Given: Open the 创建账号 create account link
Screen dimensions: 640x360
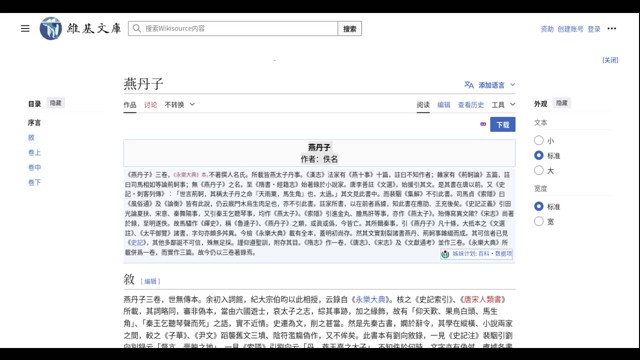Looking at the screenshot, I should click(x=570, y=29).
